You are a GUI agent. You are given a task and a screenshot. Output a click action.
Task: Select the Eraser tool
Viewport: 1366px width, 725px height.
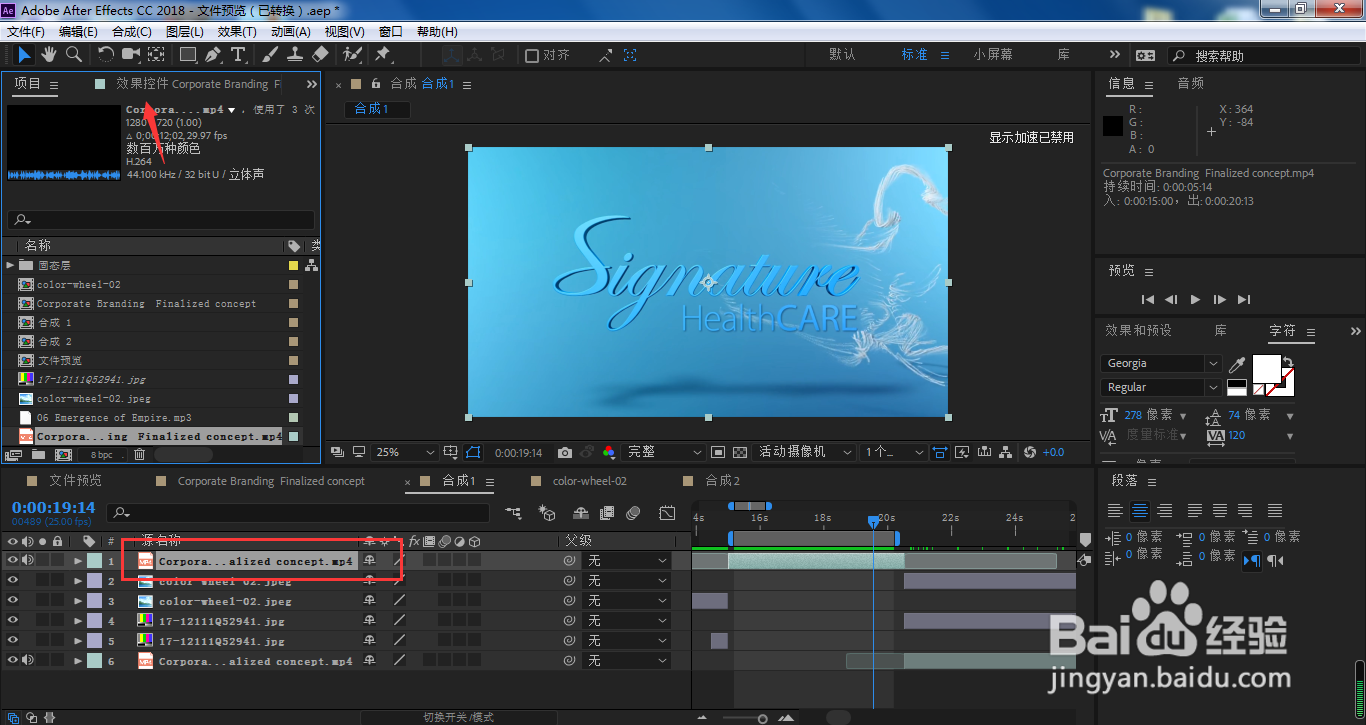click(x=320, y=54)
